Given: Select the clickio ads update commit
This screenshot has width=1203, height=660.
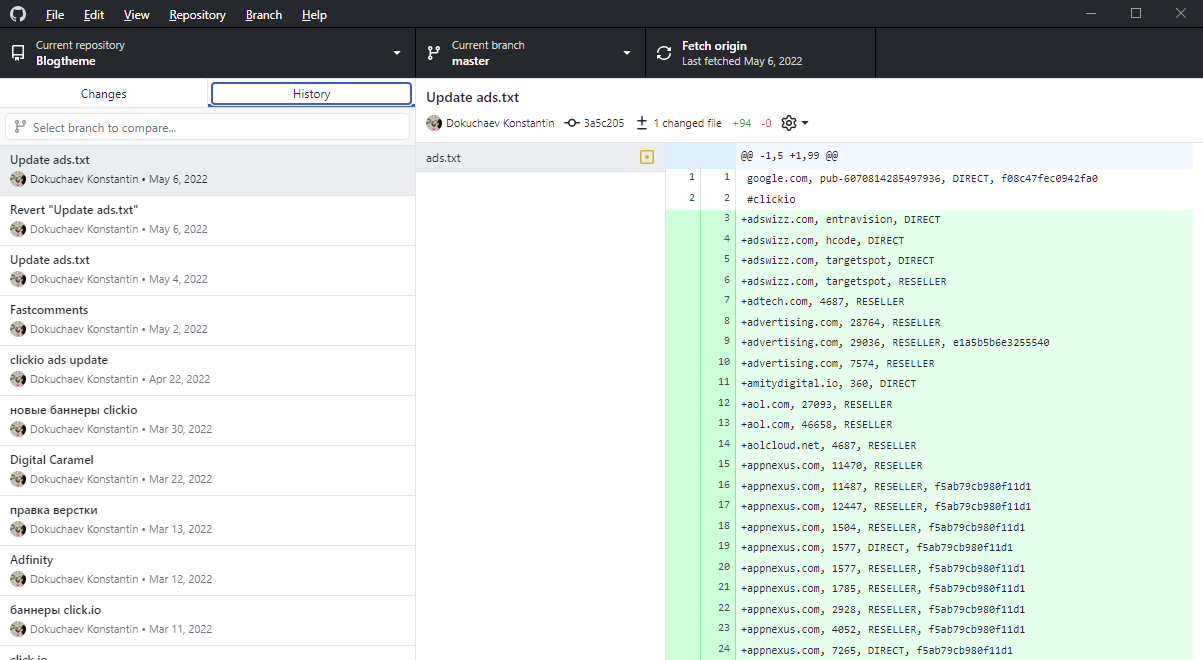Looking at the screenshot, I should (207, 370).
